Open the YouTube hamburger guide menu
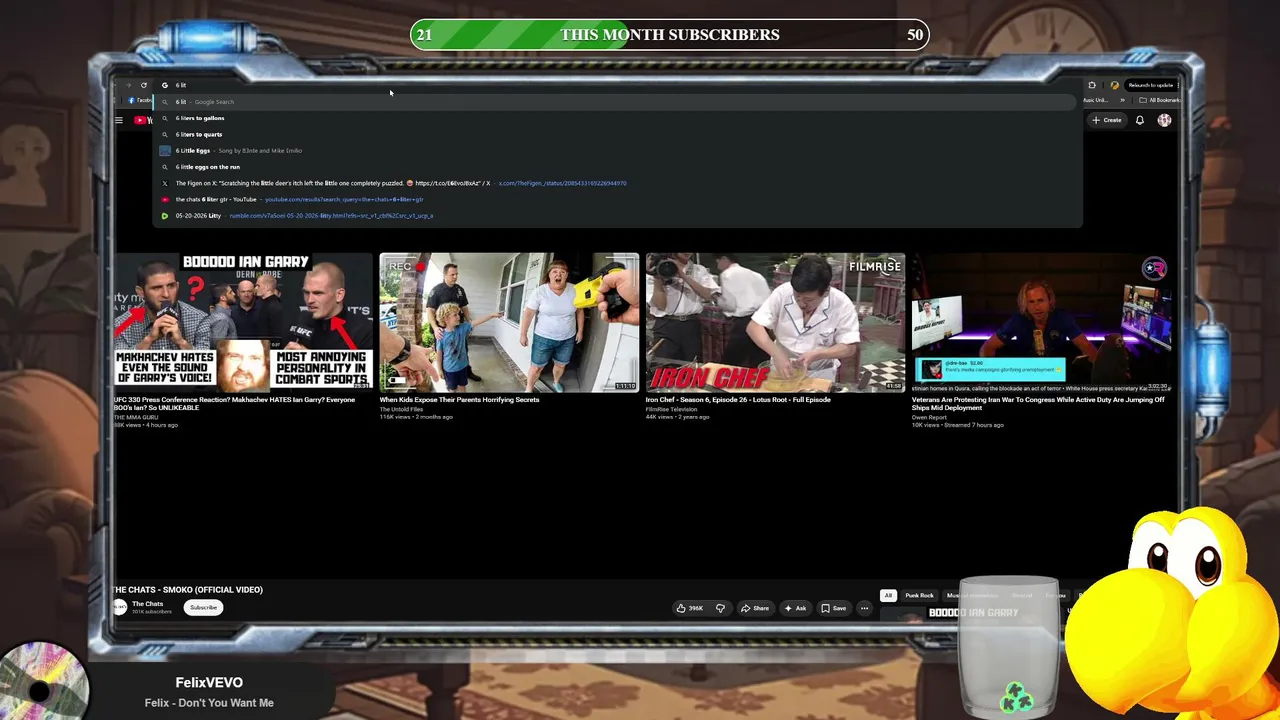The width and height of the screenshot is (1280, 720). coord(118,120)
